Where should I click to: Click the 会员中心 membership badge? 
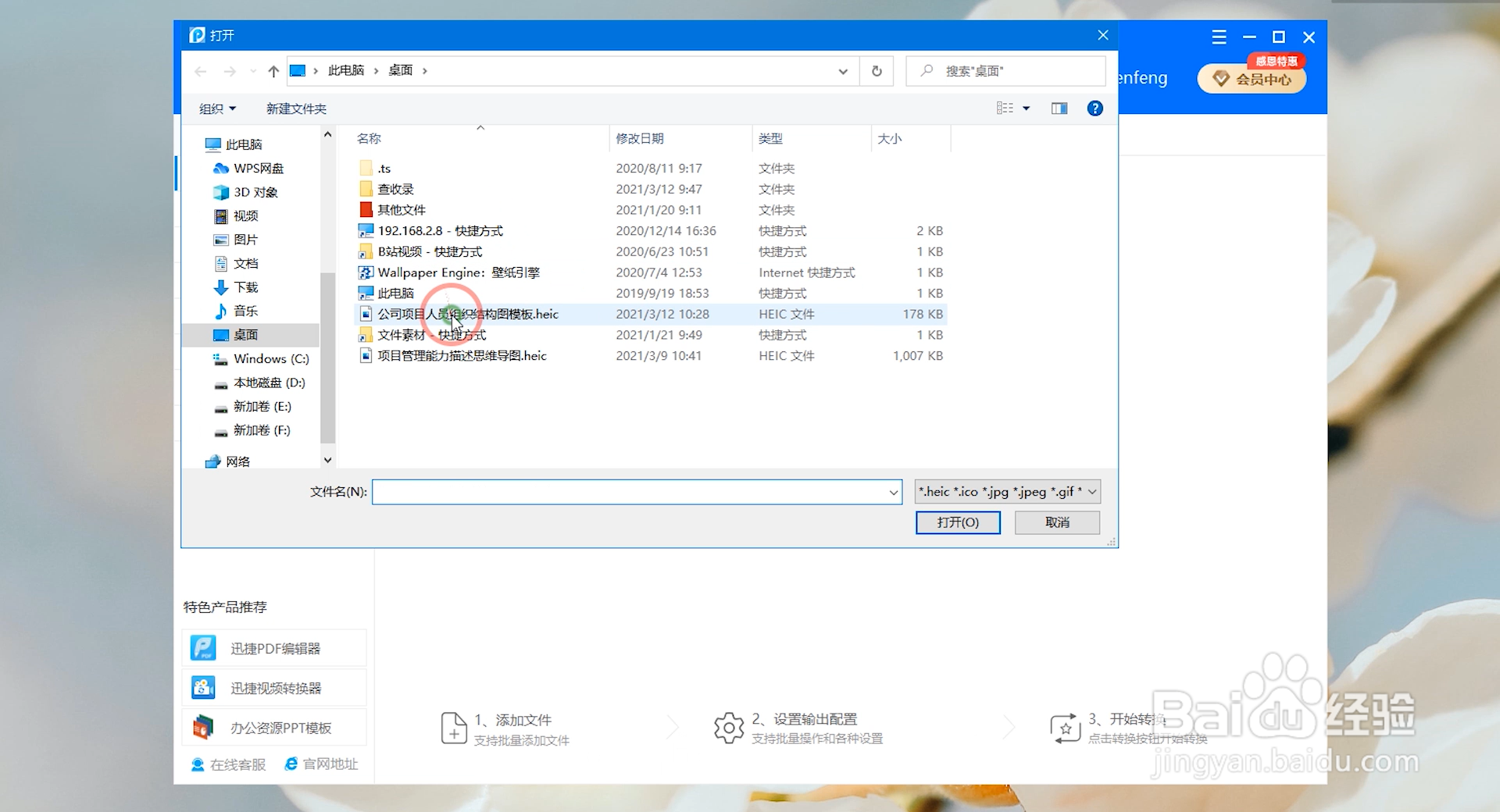(x=1252, y=79)
